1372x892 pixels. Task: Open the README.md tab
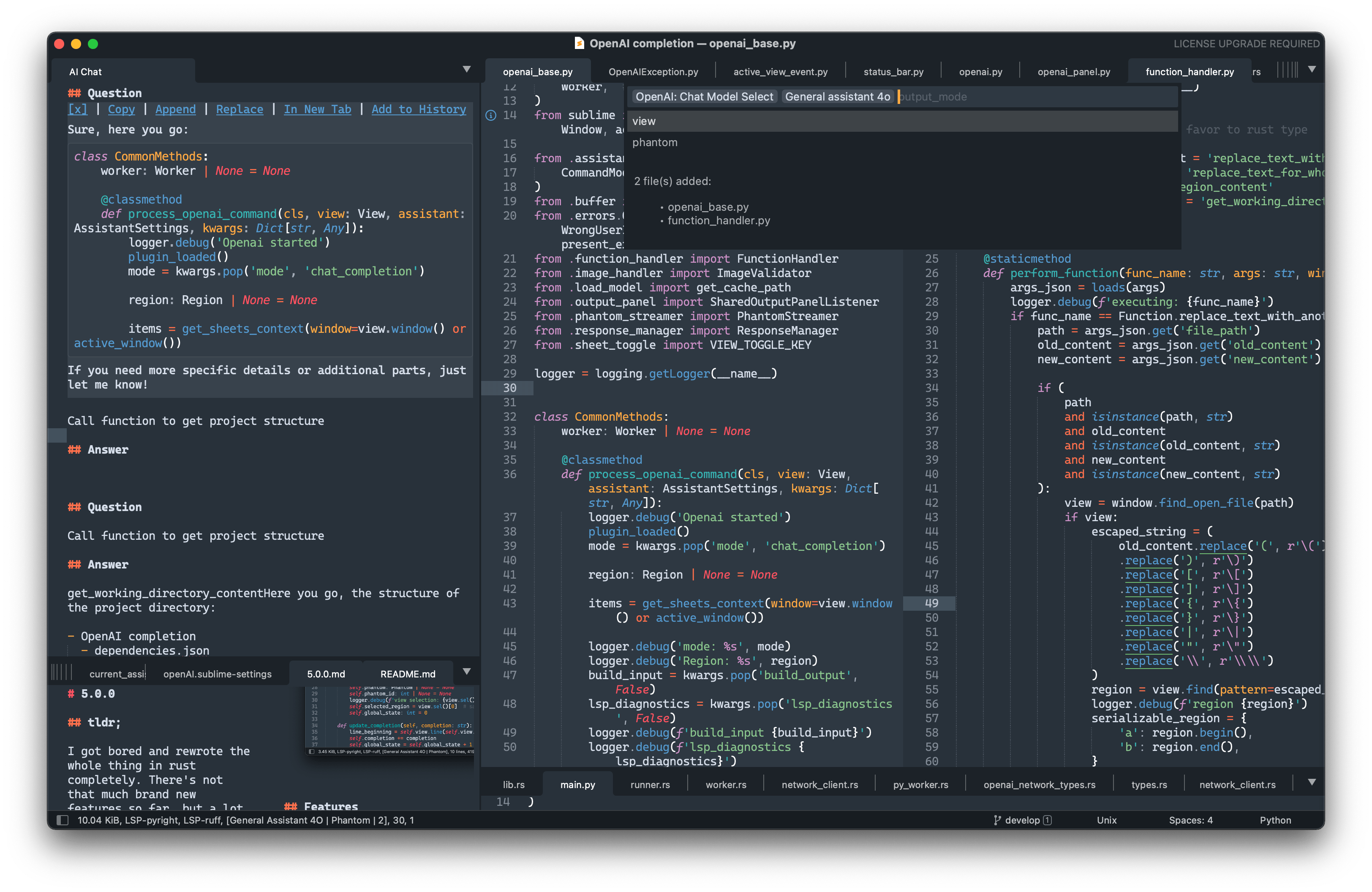(408, 674)
